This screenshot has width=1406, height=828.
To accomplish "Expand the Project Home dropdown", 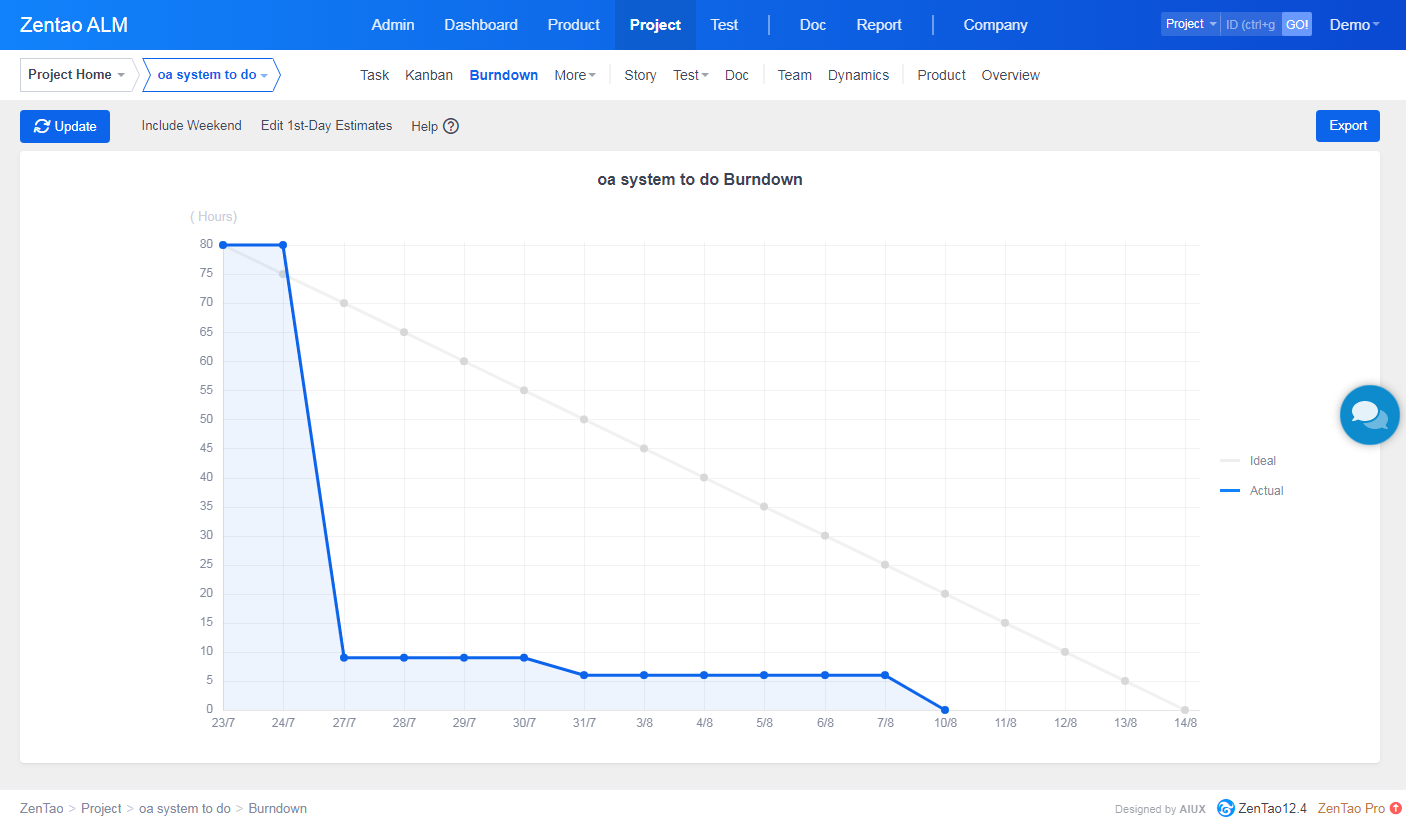I will (77, 75).
